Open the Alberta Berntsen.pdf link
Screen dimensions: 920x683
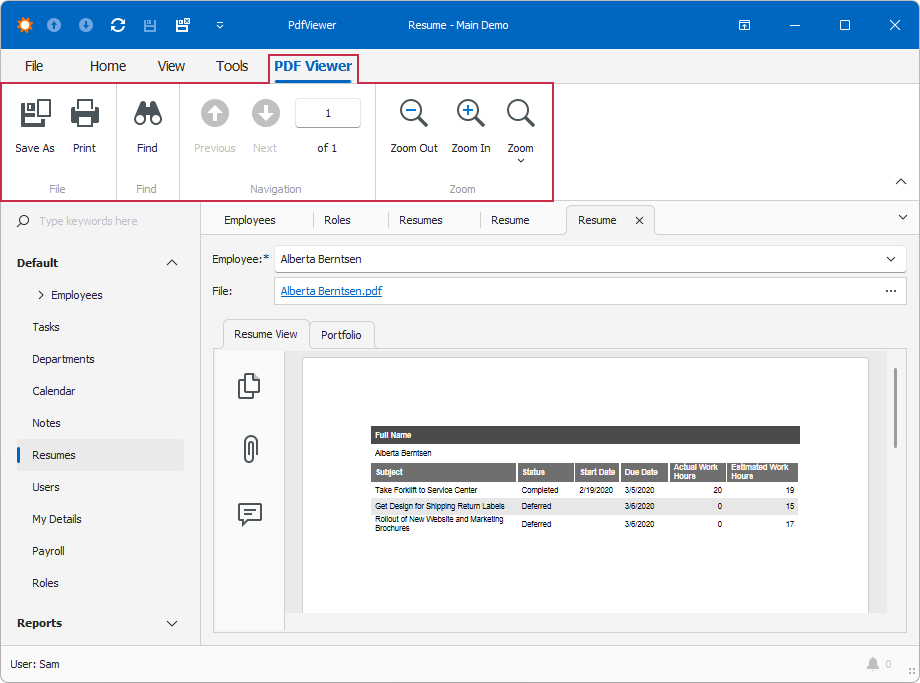click(x=331, y=291)
